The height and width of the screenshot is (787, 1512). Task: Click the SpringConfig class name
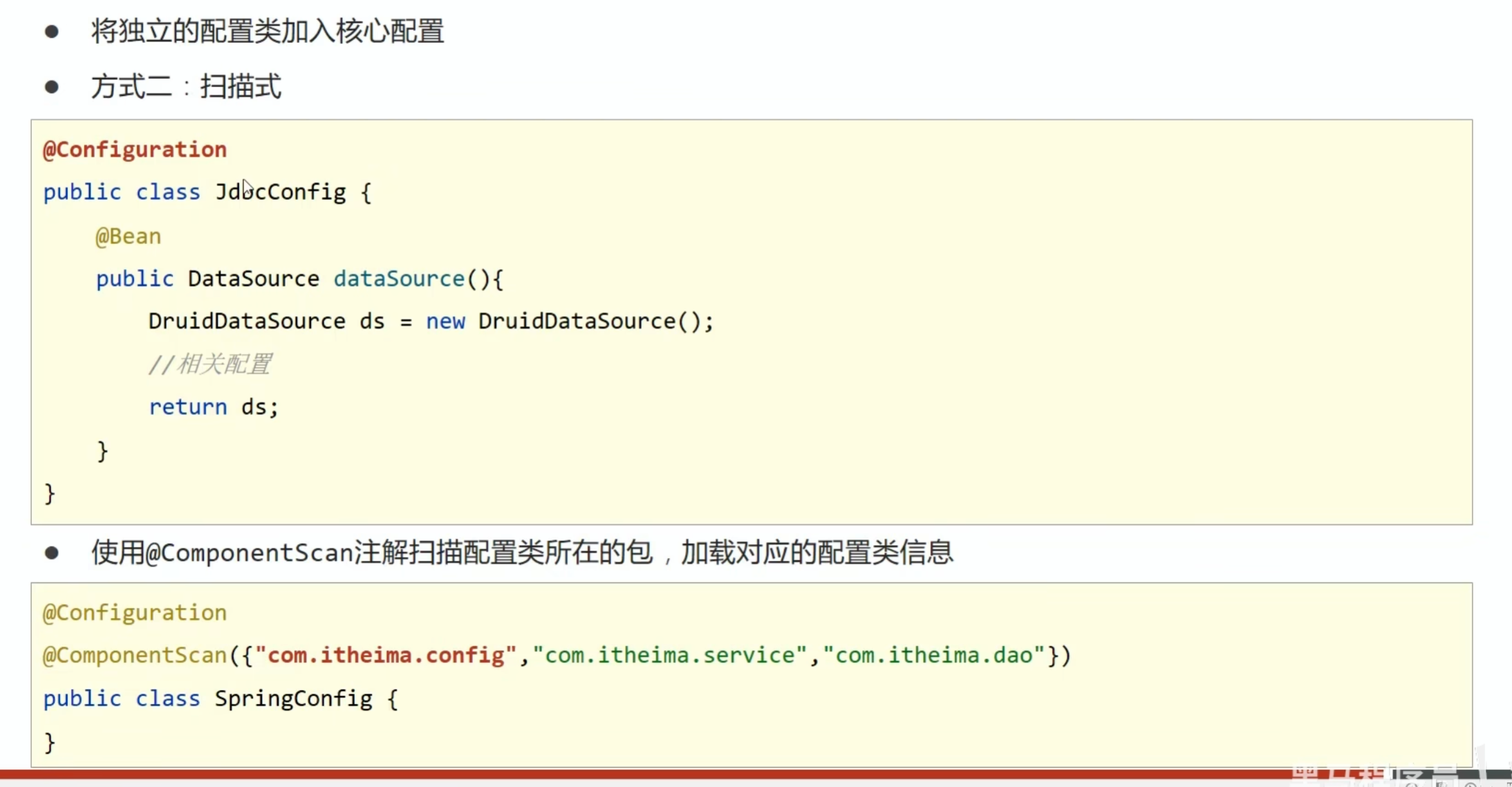(x=293, y=698)
